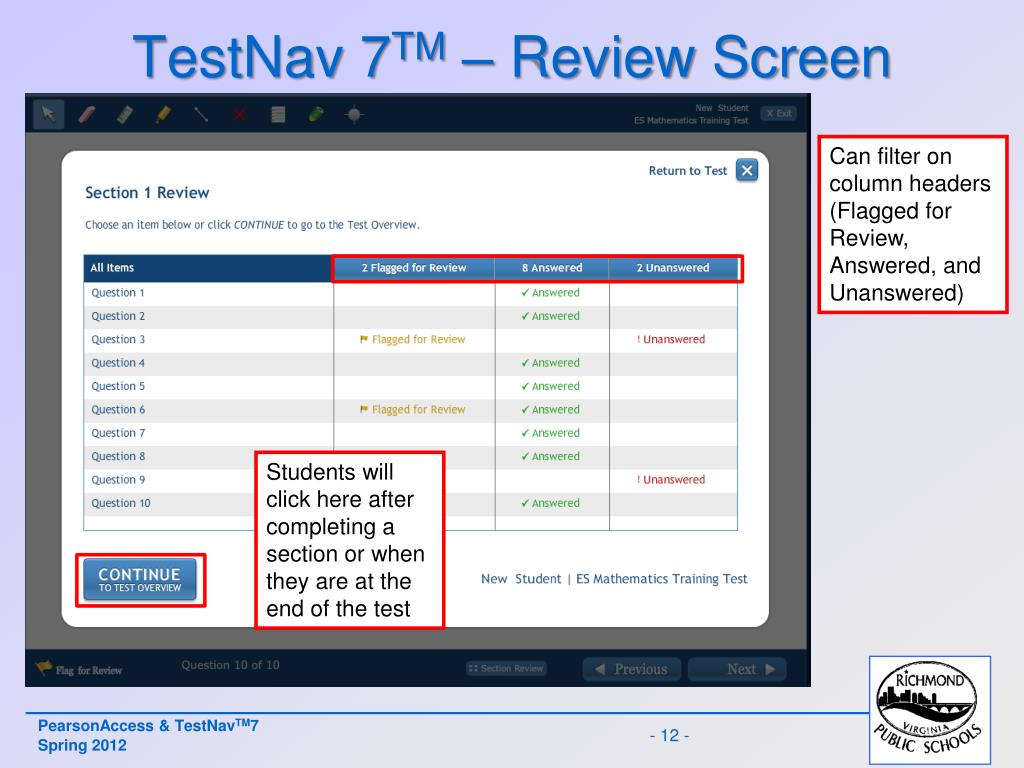This screenshot has width=1024, height=768.
Task: Click the Question 10 of 10 indicator
Action: [x=231, y=665]
